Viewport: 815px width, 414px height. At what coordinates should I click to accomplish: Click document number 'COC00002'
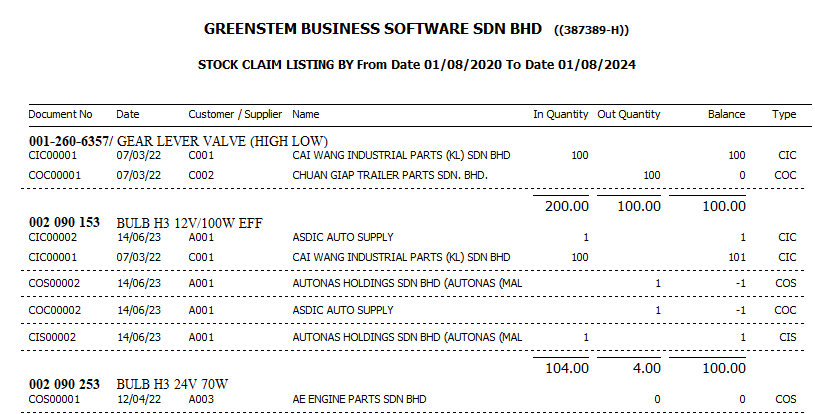[55, 311]
